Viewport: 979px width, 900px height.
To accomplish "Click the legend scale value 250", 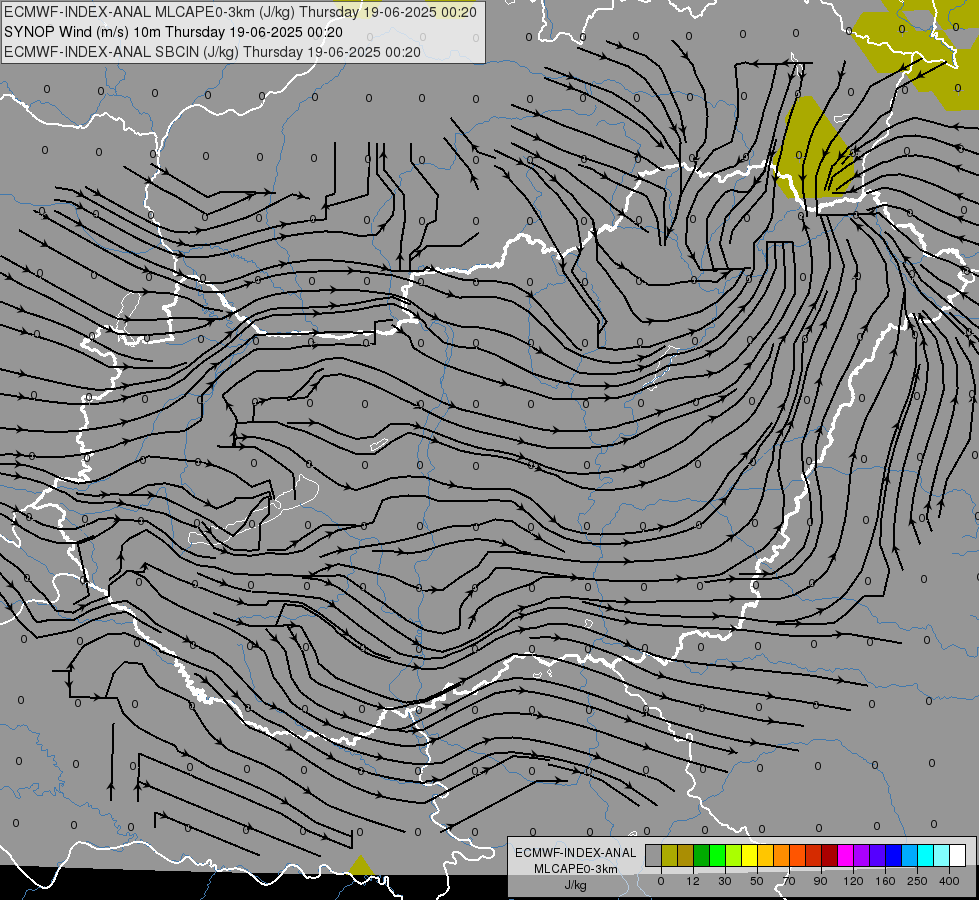I will click(917, 881).
